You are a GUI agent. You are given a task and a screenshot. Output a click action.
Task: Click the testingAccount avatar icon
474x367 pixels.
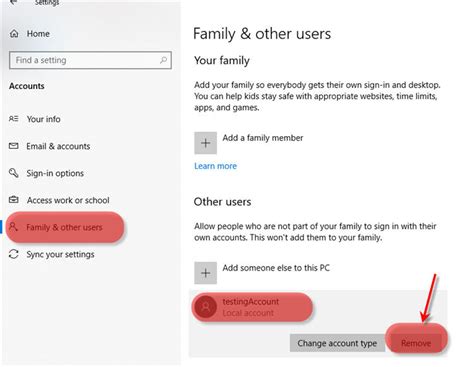click(206, 306)
